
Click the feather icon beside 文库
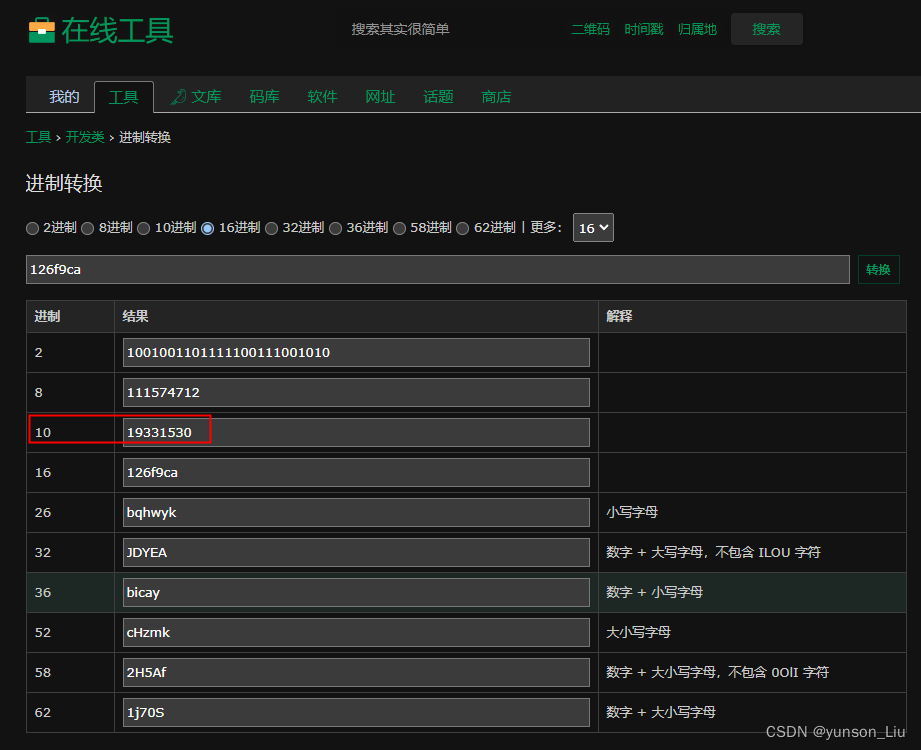pyautogui.click(x=180, y=96)
